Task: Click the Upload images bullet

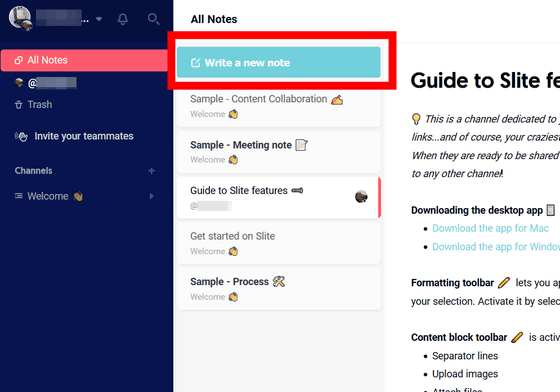Action: (465, 374)
